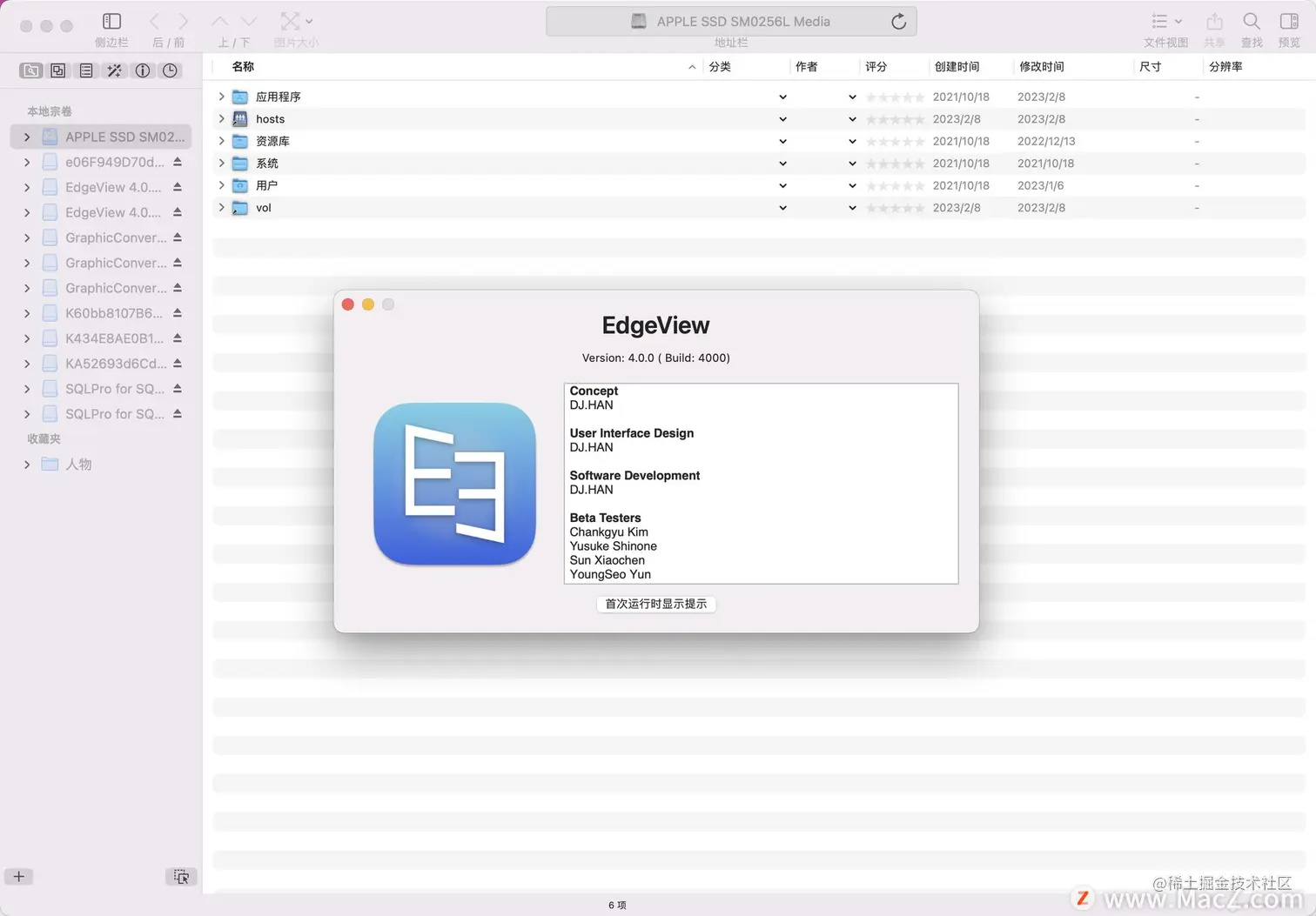Eject the SQLPro for SQ volume
Viewport: 1316px width, 916px height.
click(177, 388)
